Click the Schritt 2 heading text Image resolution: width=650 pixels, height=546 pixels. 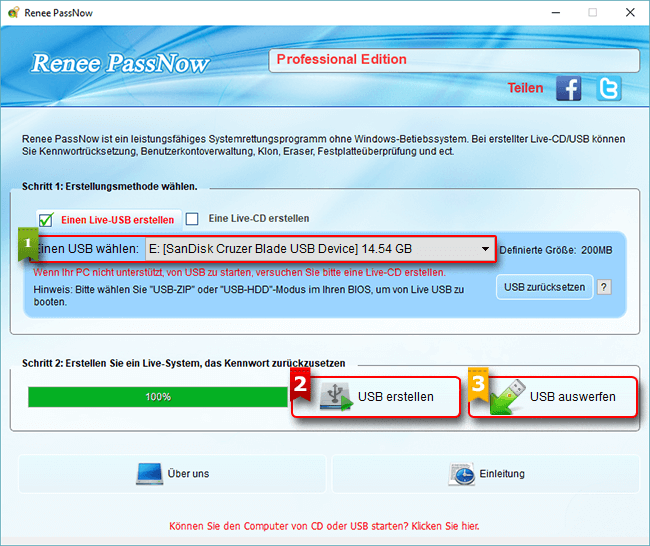click(x=184, y=363)
